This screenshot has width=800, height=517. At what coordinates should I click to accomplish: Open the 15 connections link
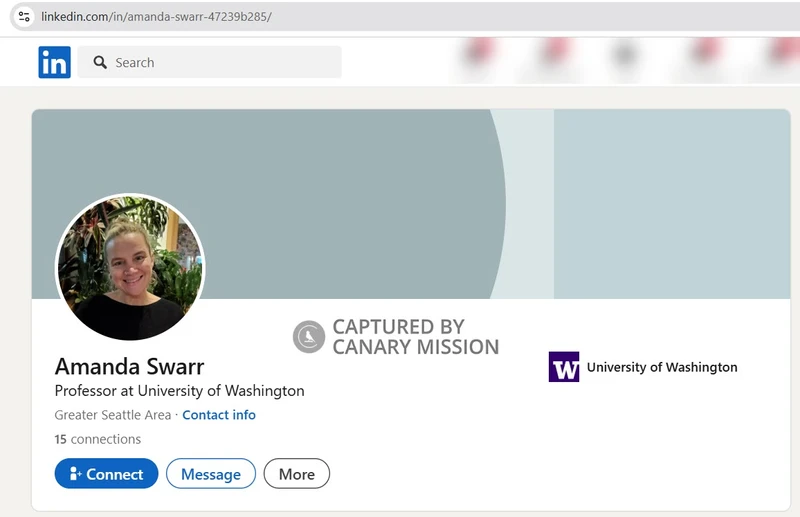(97, 439)
